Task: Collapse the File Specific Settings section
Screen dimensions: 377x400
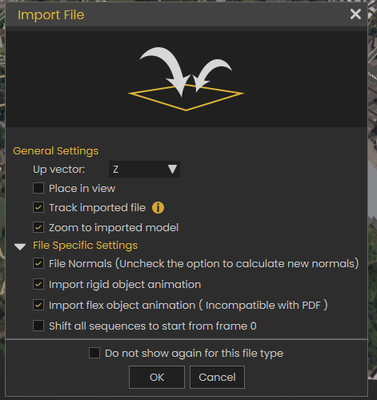Action: coord(20,247)
